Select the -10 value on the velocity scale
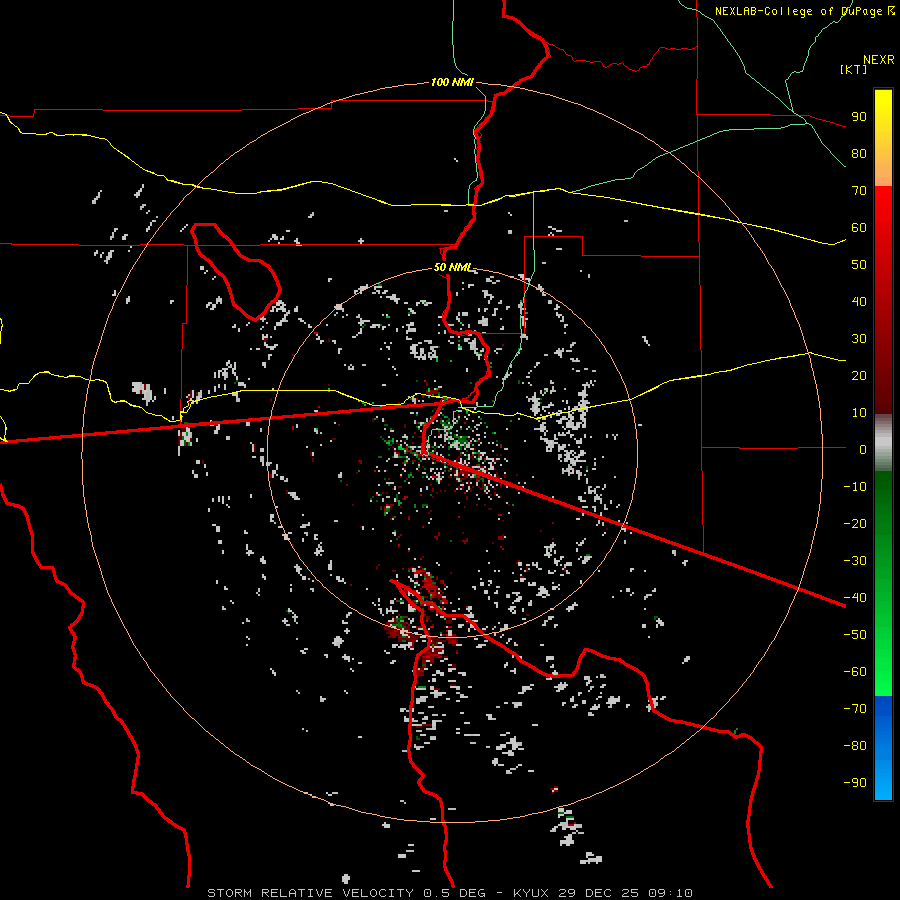Viewport: 900px width, 900px height. point(855,487)
